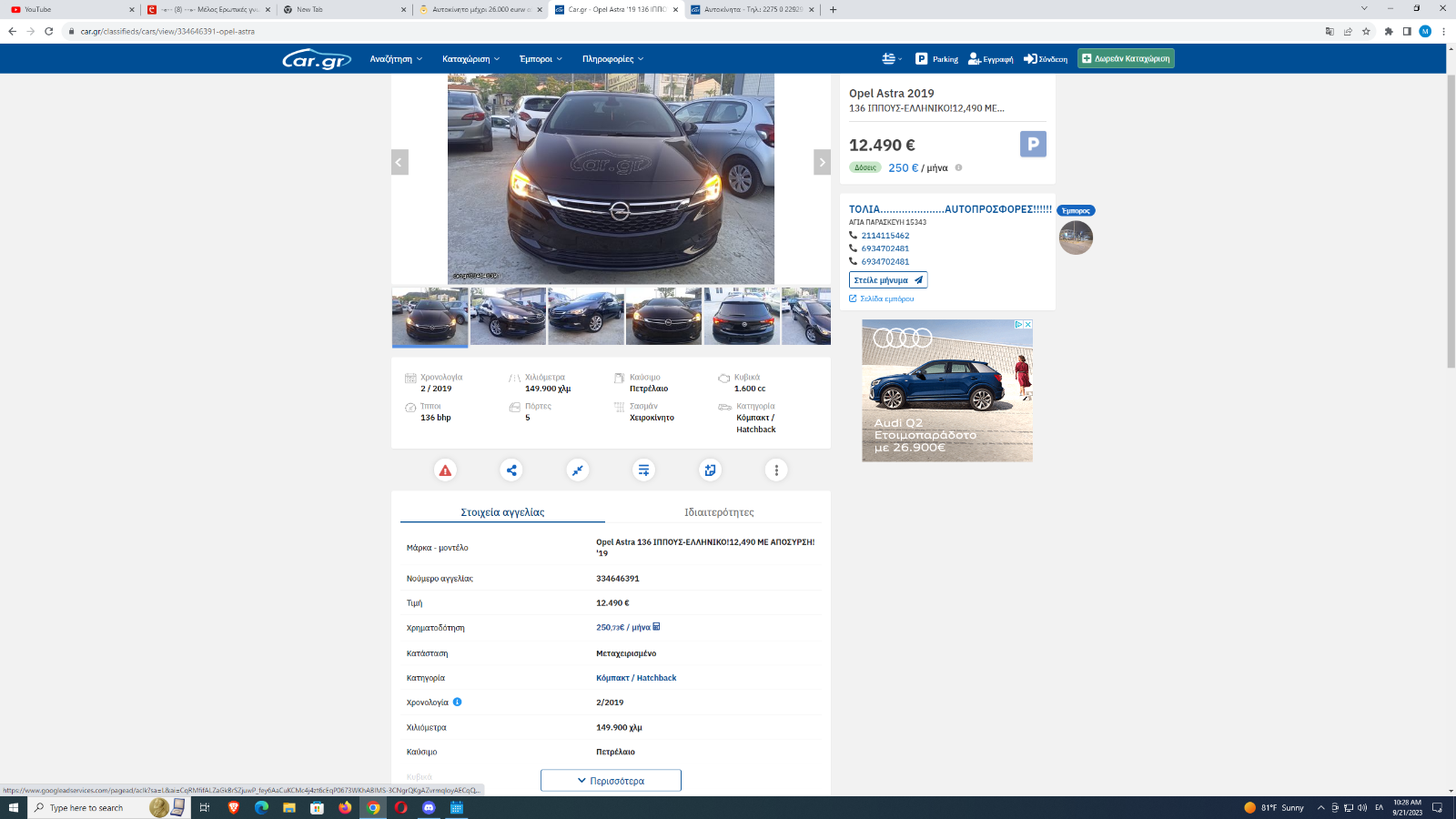Click the Windows Start button
The height and width of the screenshot is (819, 1456).
(14, 807)
